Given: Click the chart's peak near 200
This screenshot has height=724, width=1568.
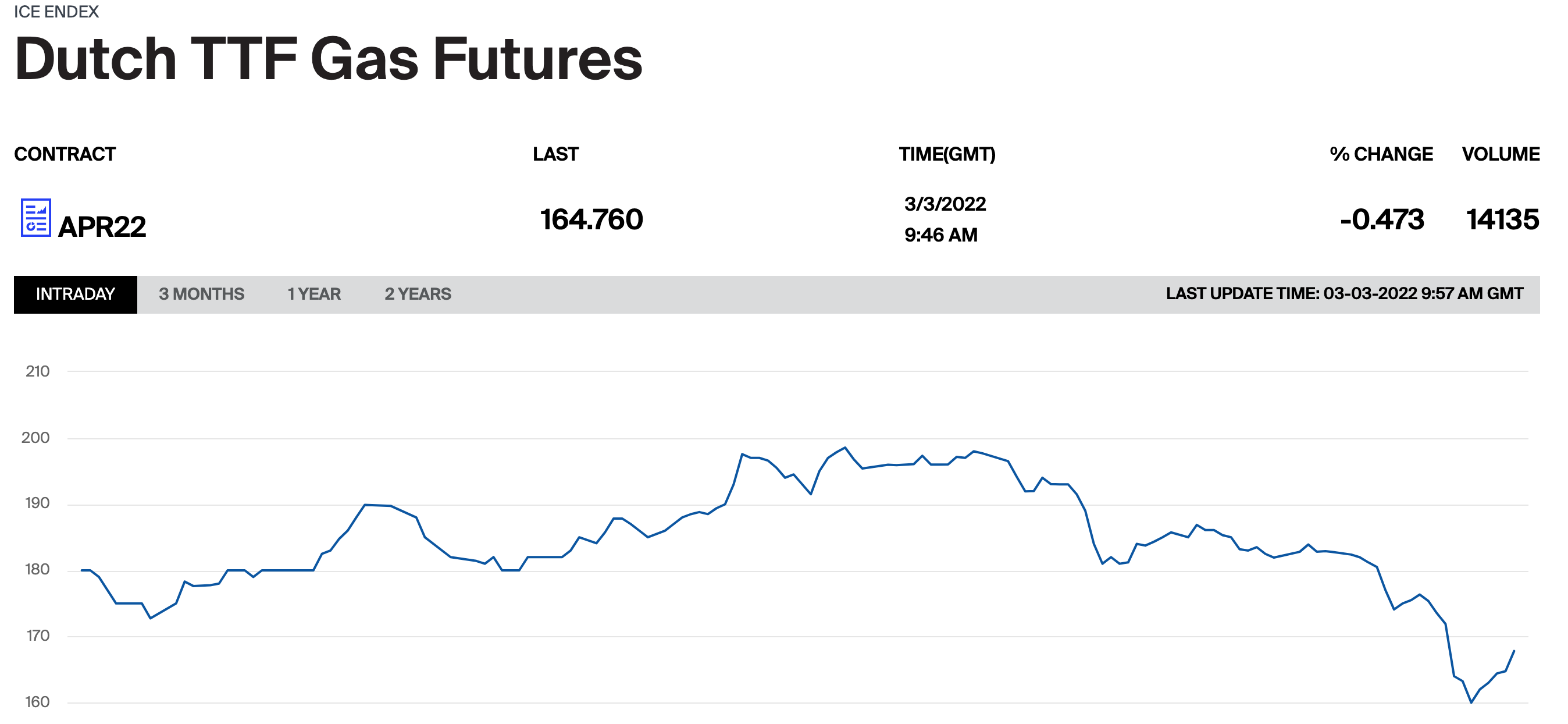Looking at the screenshot, I should point(845,448).
